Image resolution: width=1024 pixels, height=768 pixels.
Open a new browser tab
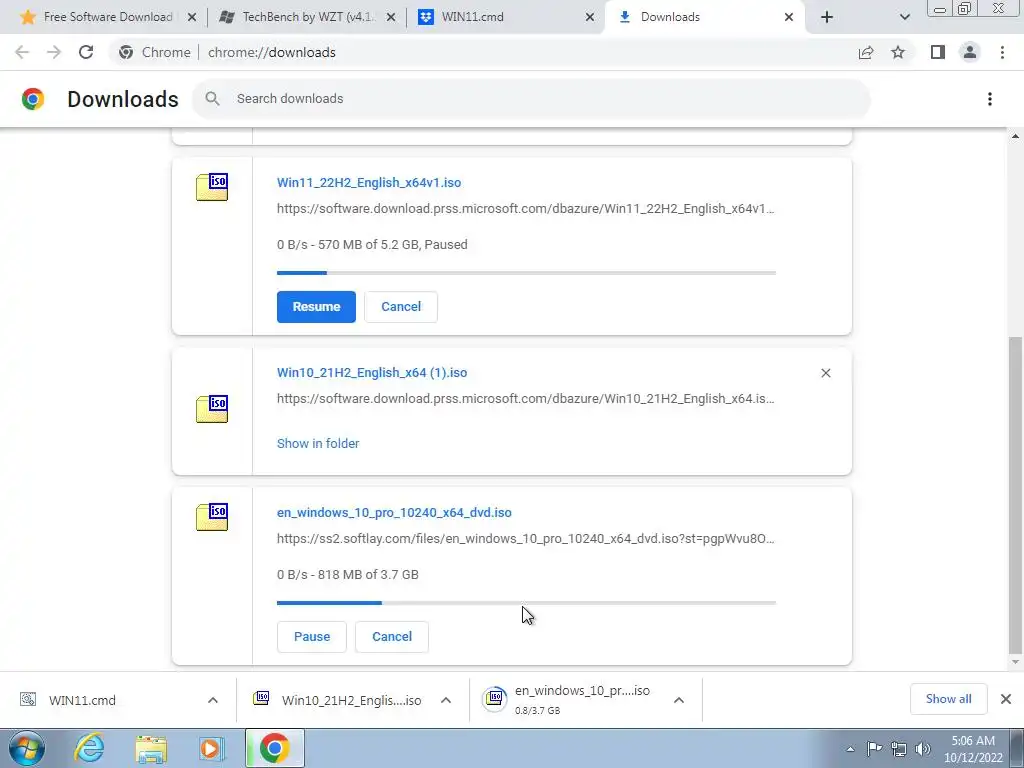click(827, 17)
